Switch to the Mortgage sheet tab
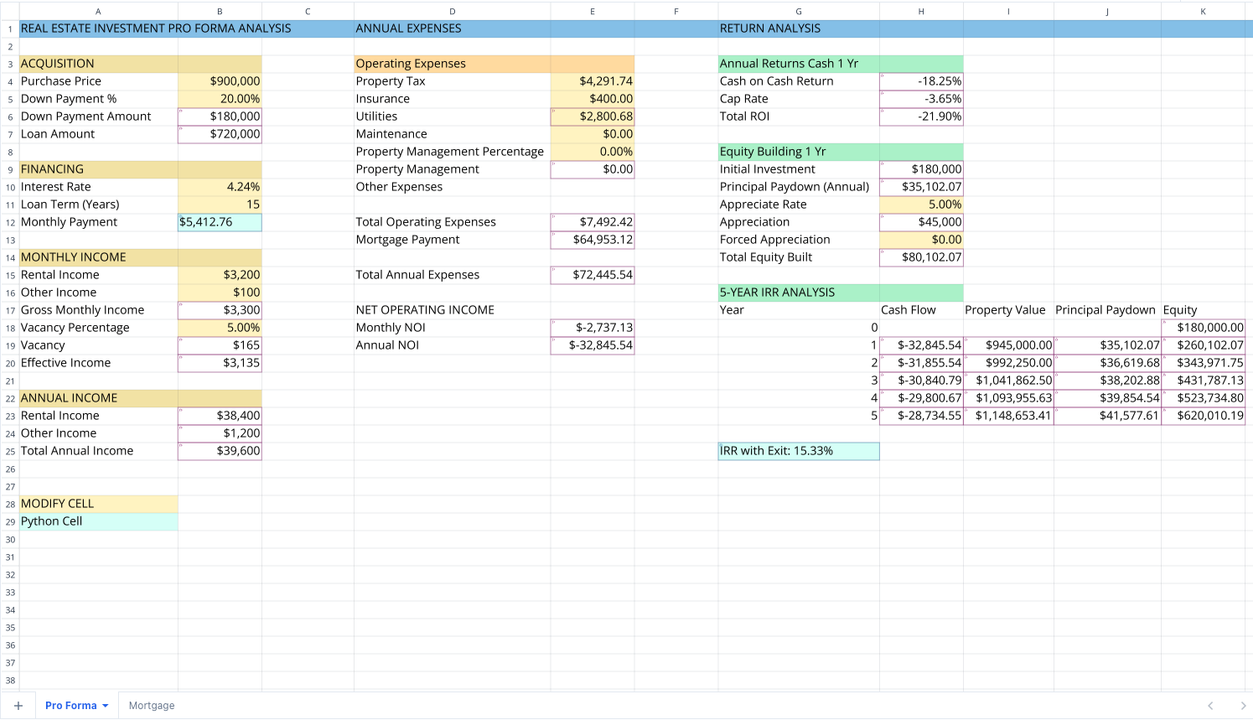This screenshot has height=720, width=1253. tap(150, 705)
